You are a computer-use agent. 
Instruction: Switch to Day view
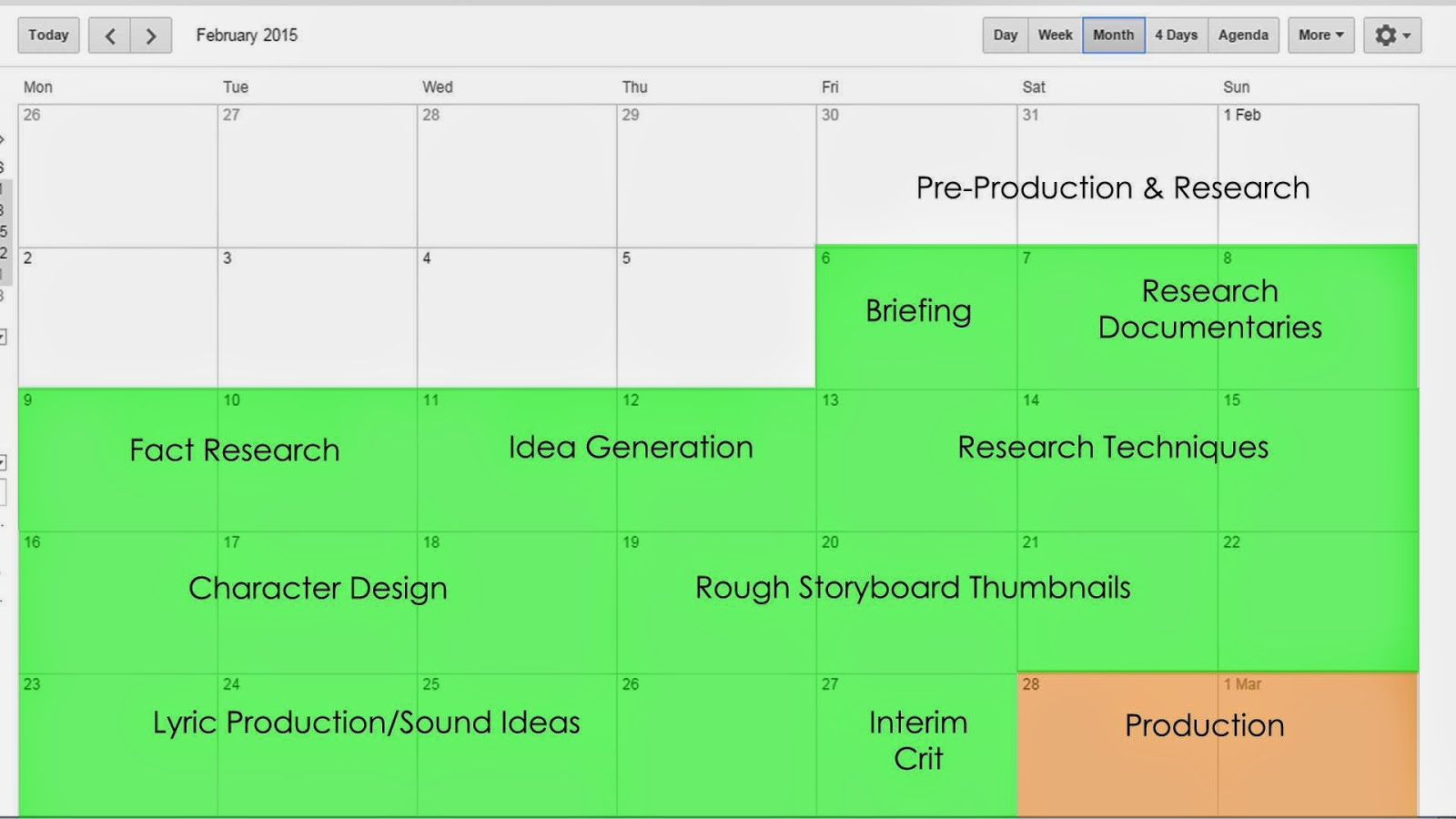1005,35
